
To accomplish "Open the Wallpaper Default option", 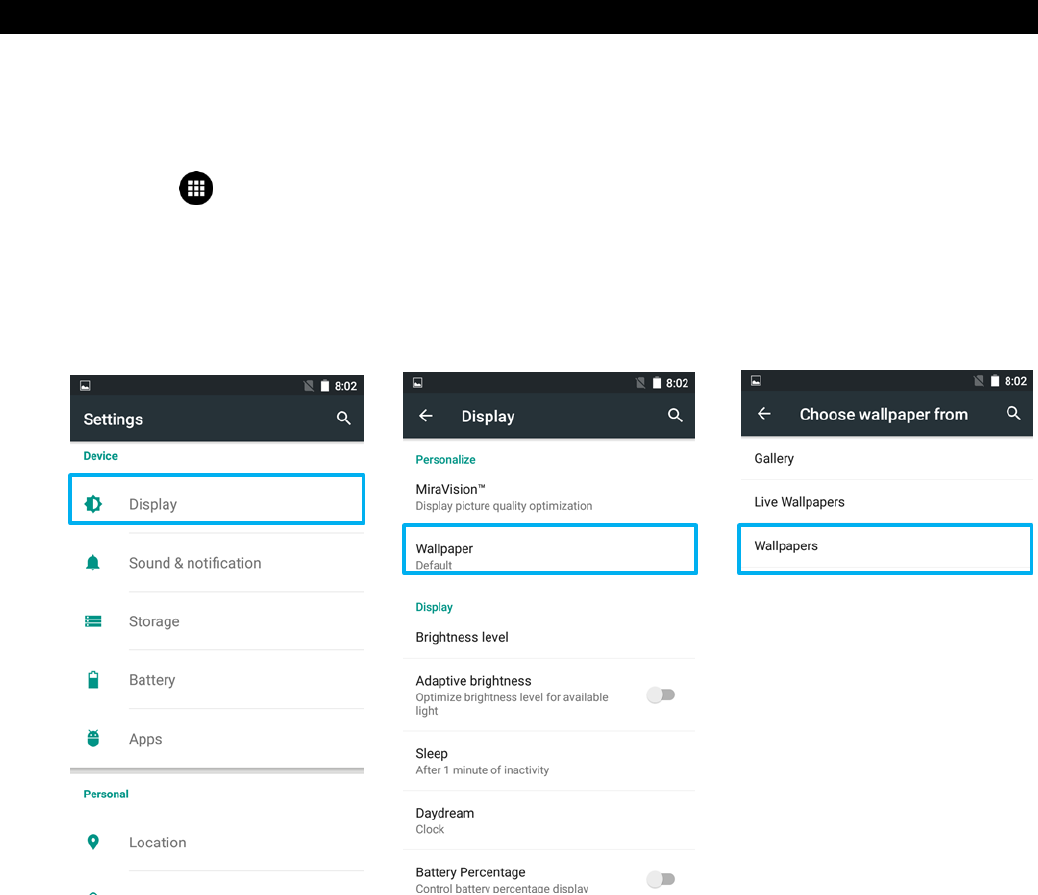I will point(549,549).
